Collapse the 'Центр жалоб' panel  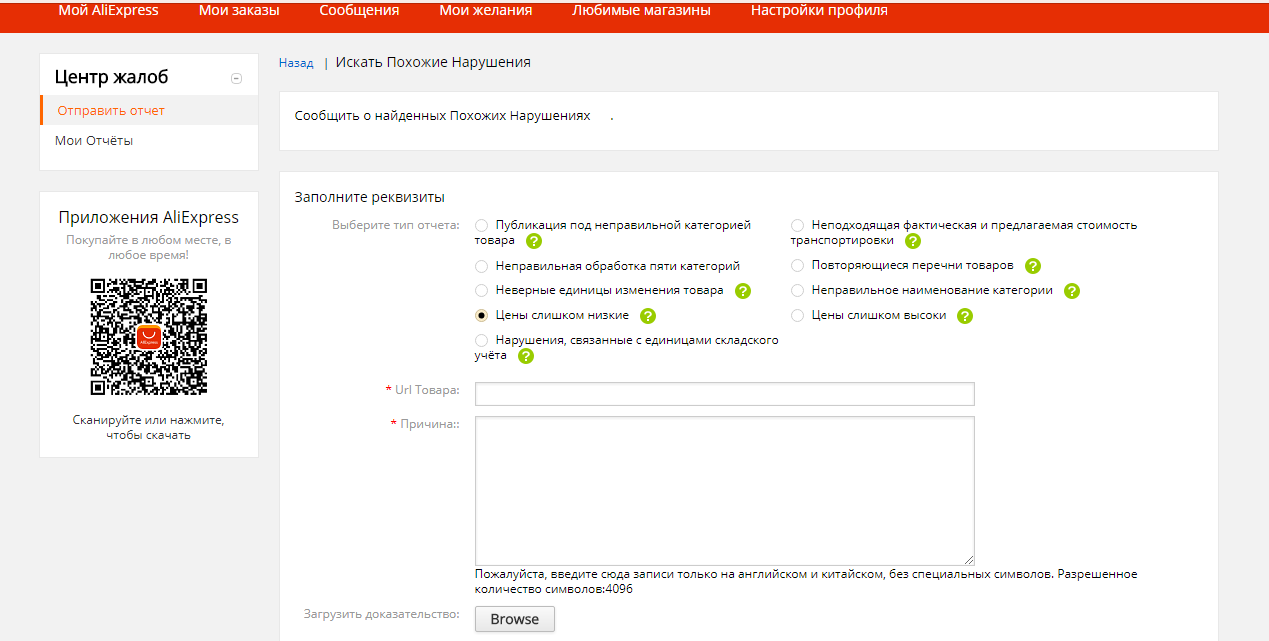(x=236, y=78)
